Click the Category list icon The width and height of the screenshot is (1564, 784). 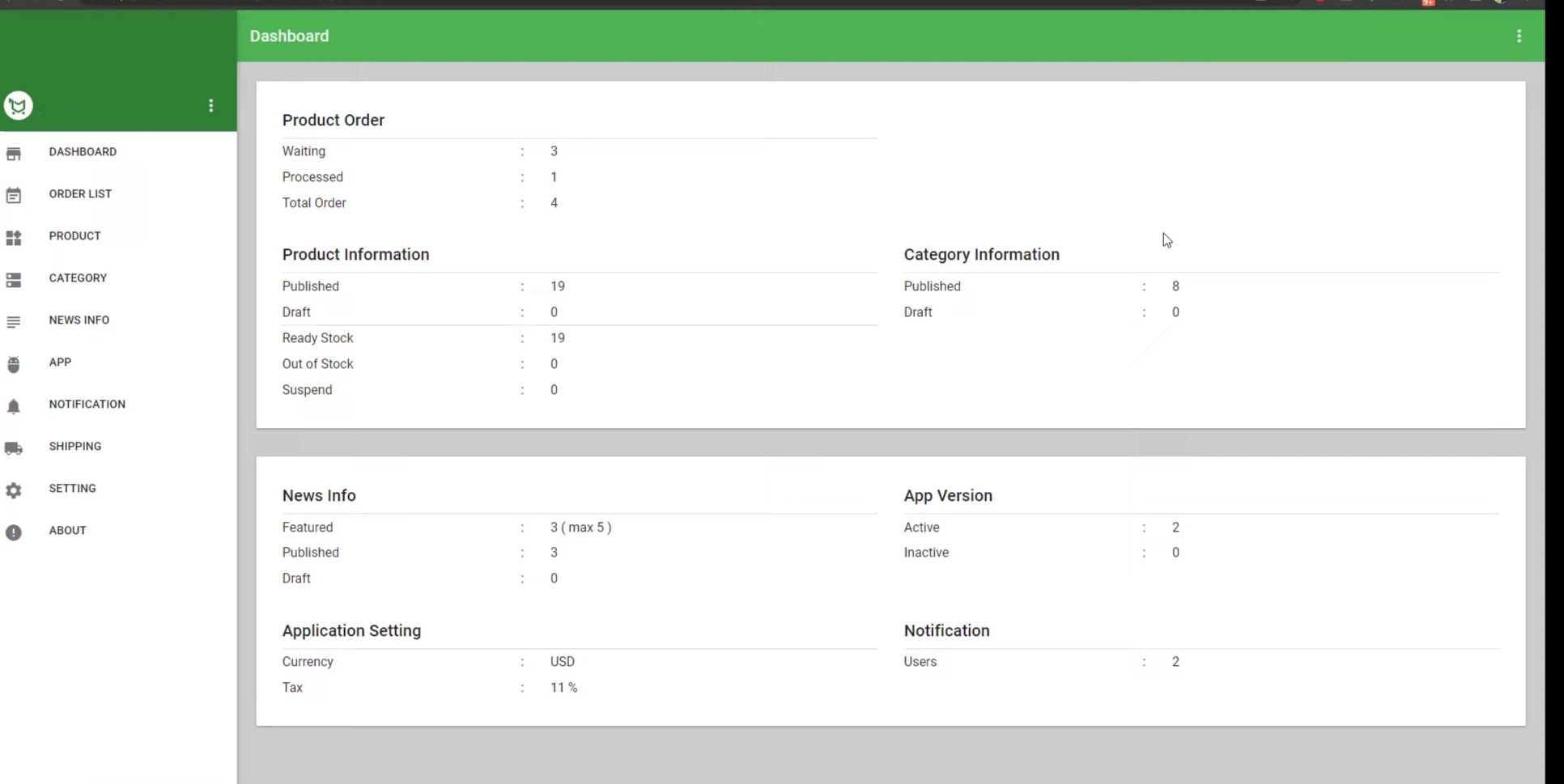click(x=14, y=280)
